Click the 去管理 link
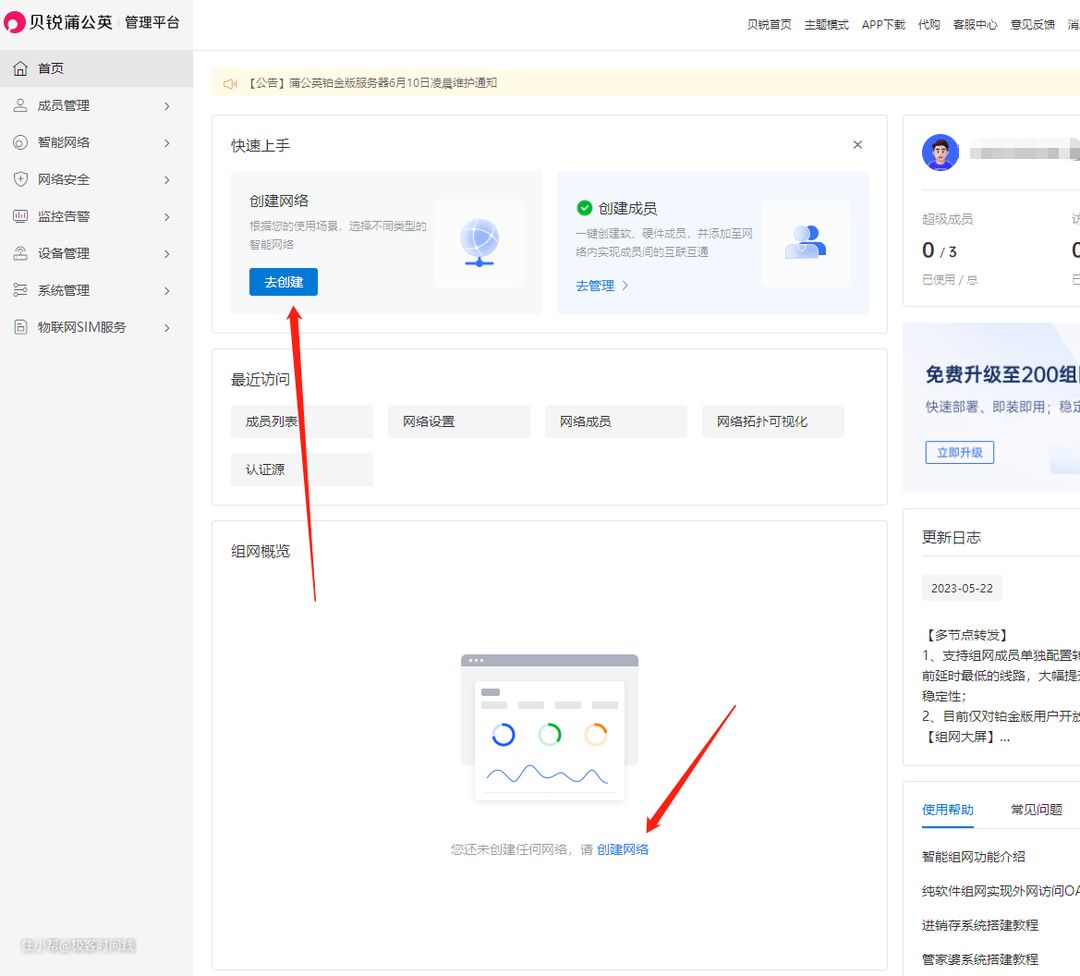Viewport: 1080px width, 976px height. pos(601,286)
